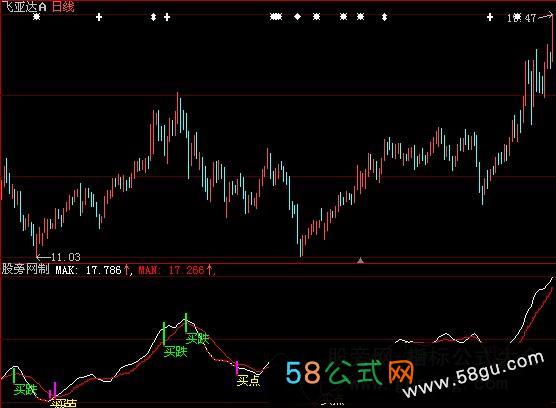Screen dimensions: 556x408
Task: Click the solid diamond info marker
Action: pyautogui.click(x=298, y=17)
